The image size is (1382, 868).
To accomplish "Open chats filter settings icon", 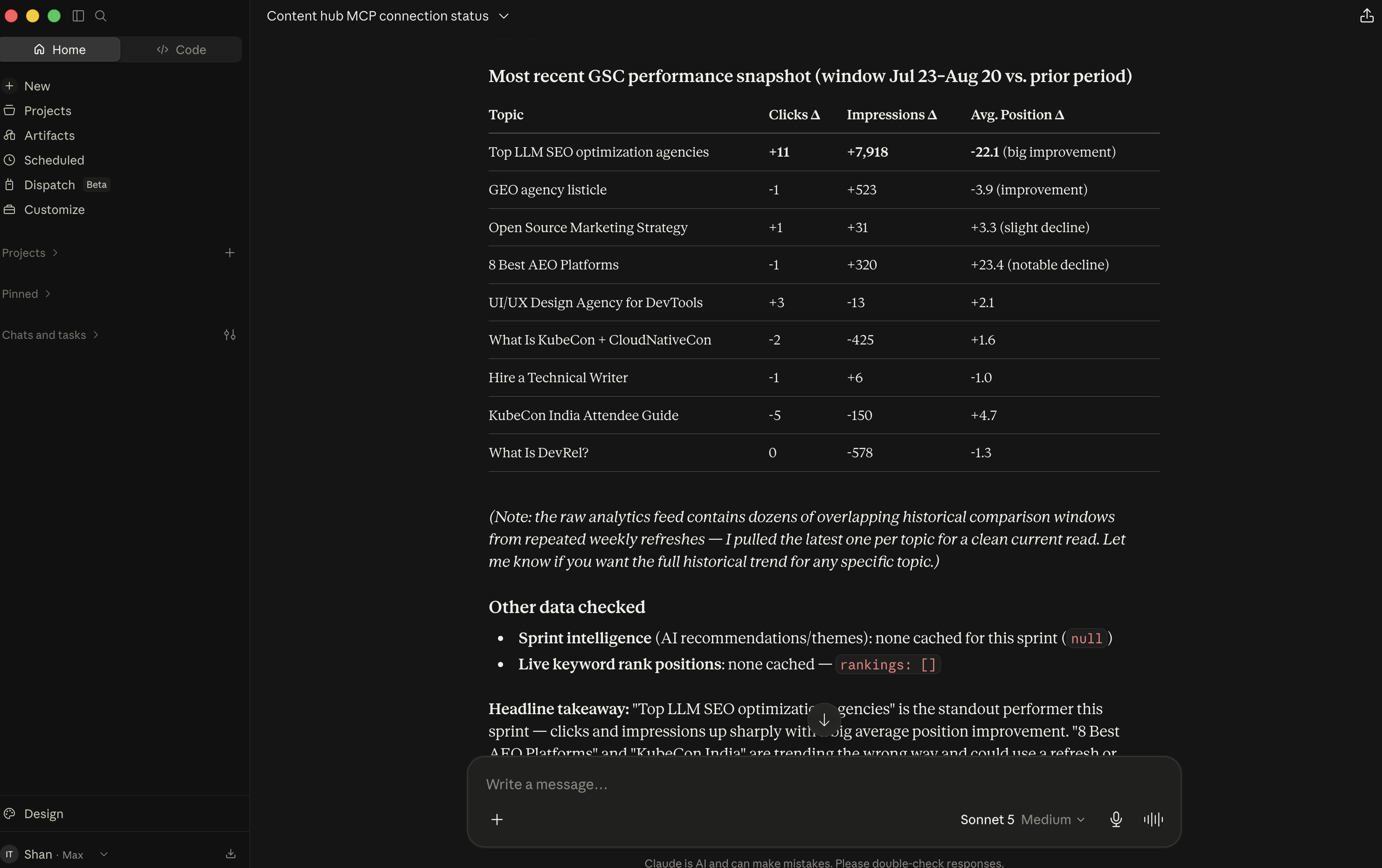I will 229,335.
